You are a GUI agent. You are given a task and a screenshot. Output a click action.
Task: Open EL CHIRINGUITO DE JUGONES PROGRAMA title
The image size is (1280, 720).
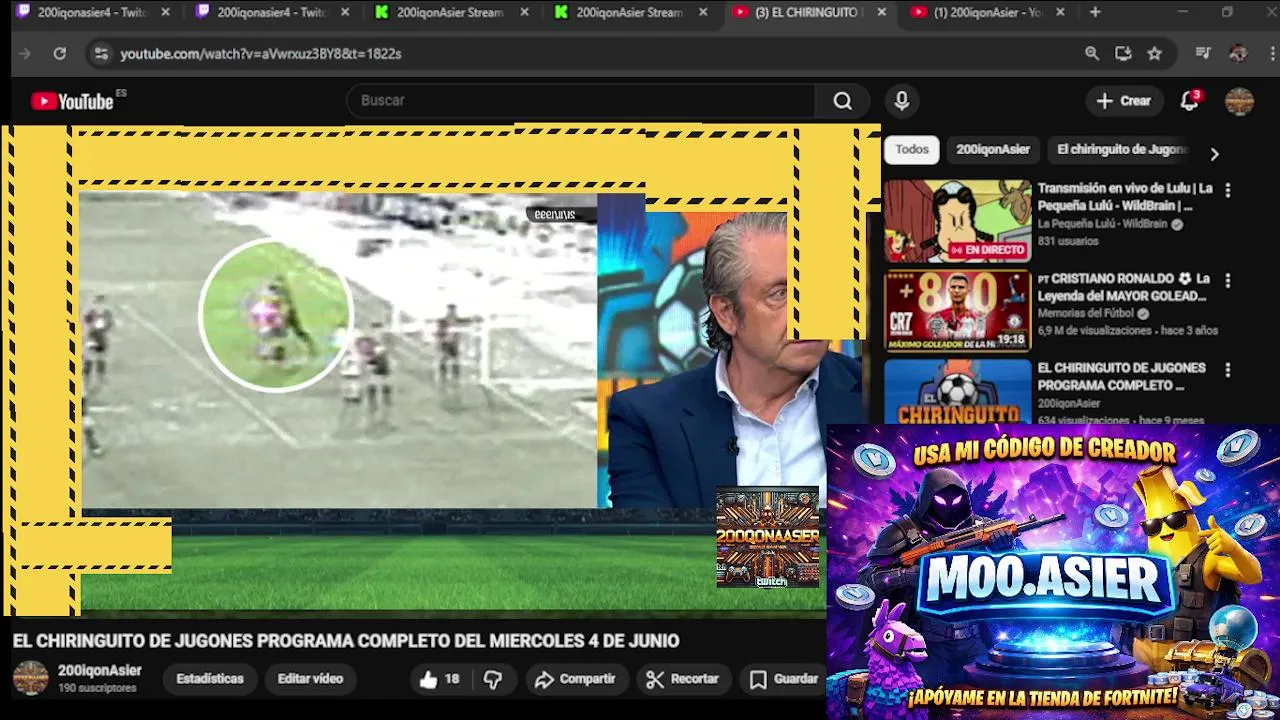(1122, 377)
